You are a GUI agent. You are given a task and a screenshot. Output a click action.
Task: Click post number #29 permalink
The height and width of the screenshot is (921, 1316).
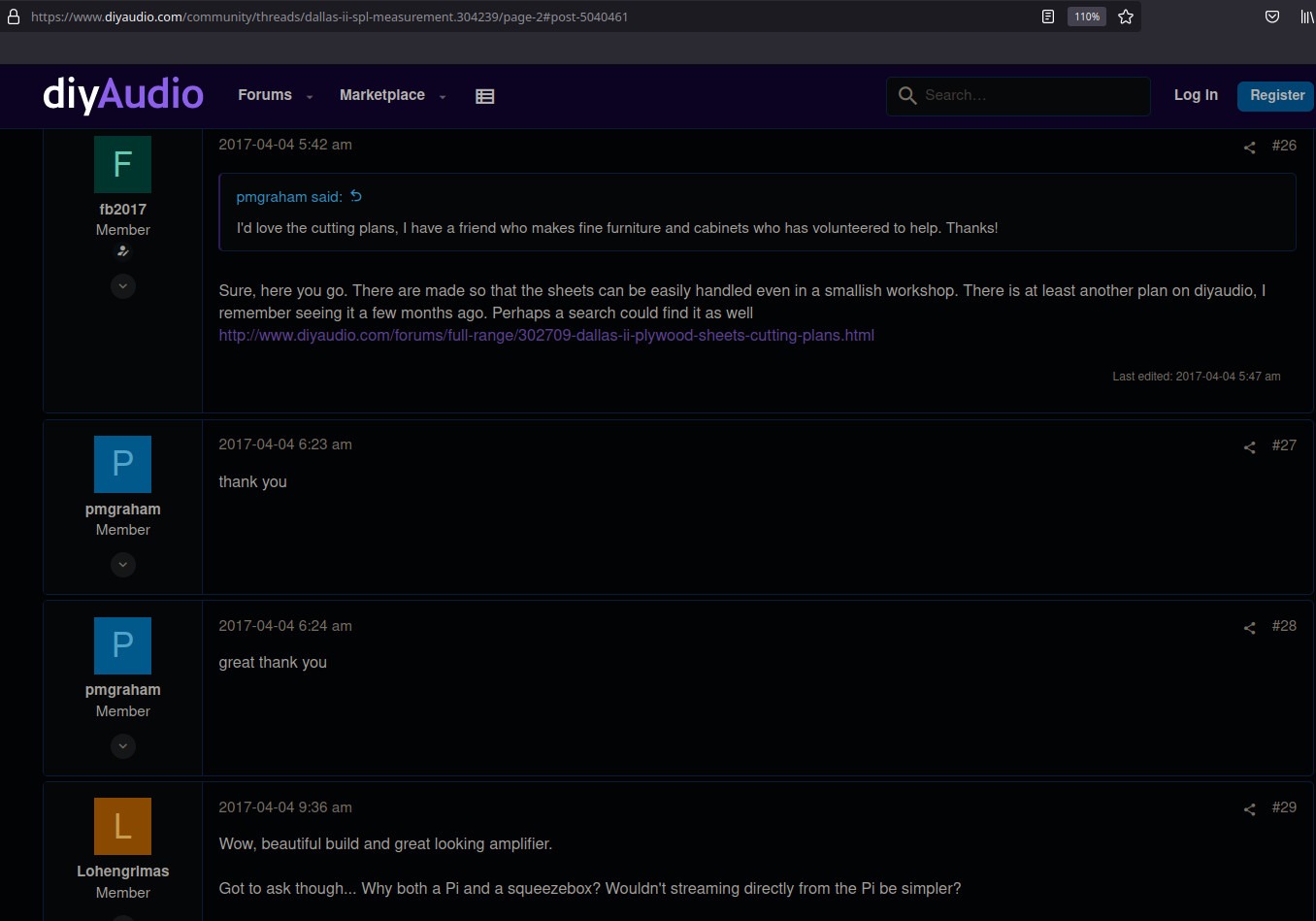point(1284,807)
